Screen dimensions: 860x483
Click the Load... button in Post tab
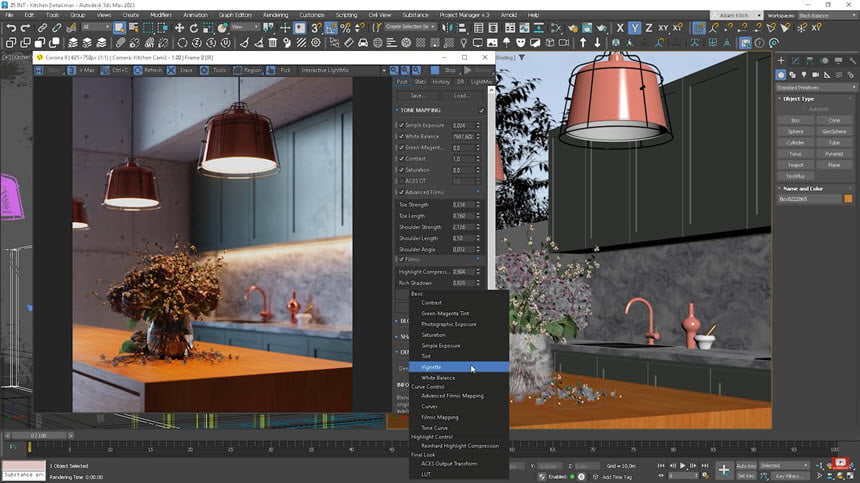tap(461, 95)
